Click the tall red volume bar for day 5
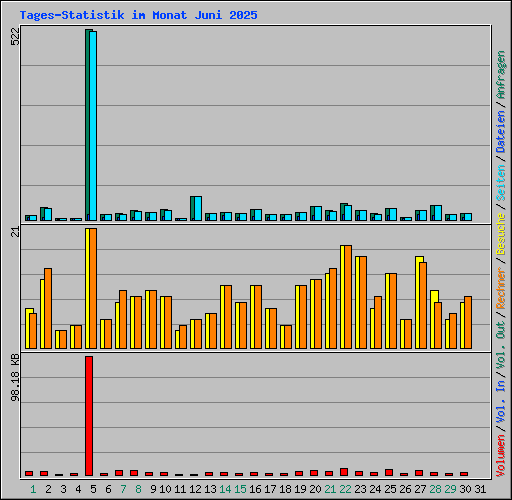 [89, 416]
